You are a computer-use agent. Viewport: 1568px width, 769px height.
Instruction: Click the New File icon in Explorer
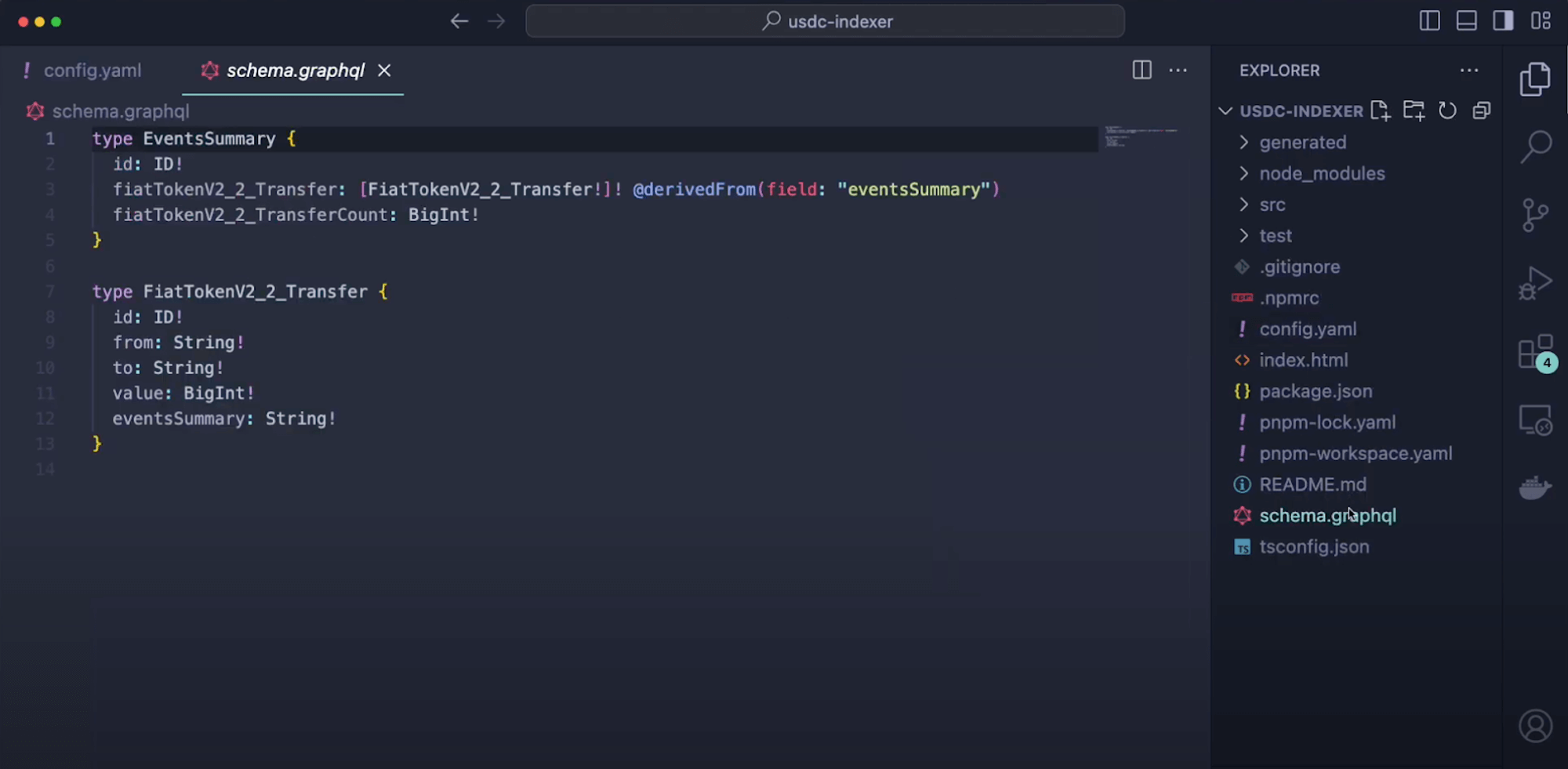point(1381,111)
